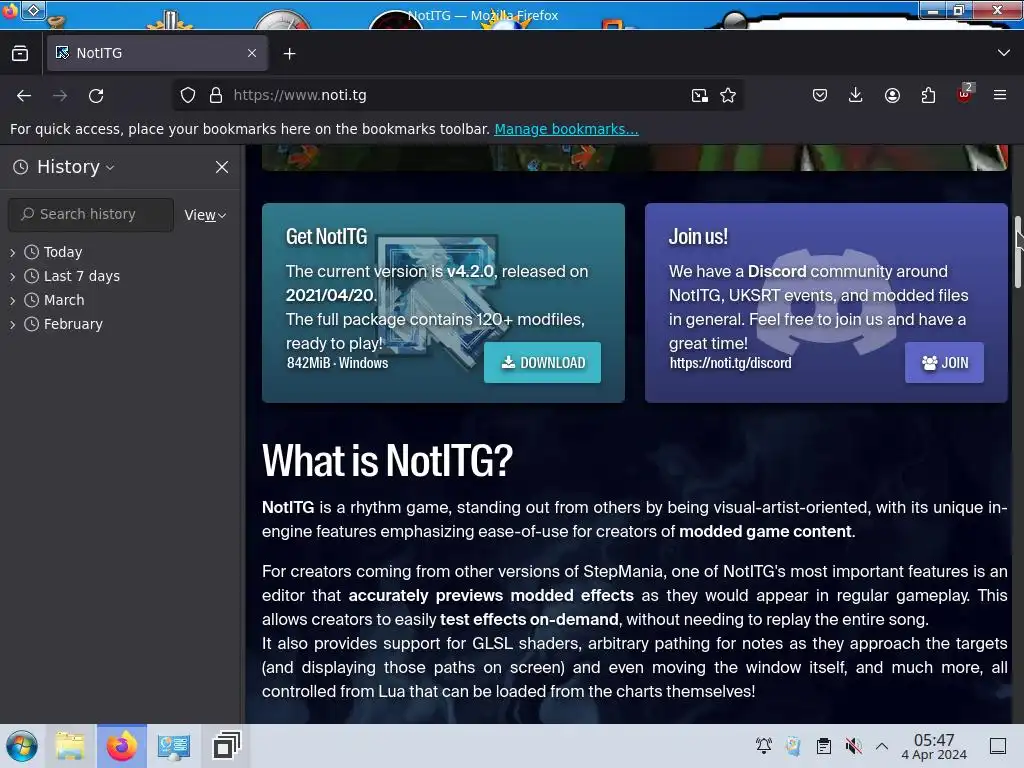Click the page vertical scrollbar thumb

tap(1018, 251)
